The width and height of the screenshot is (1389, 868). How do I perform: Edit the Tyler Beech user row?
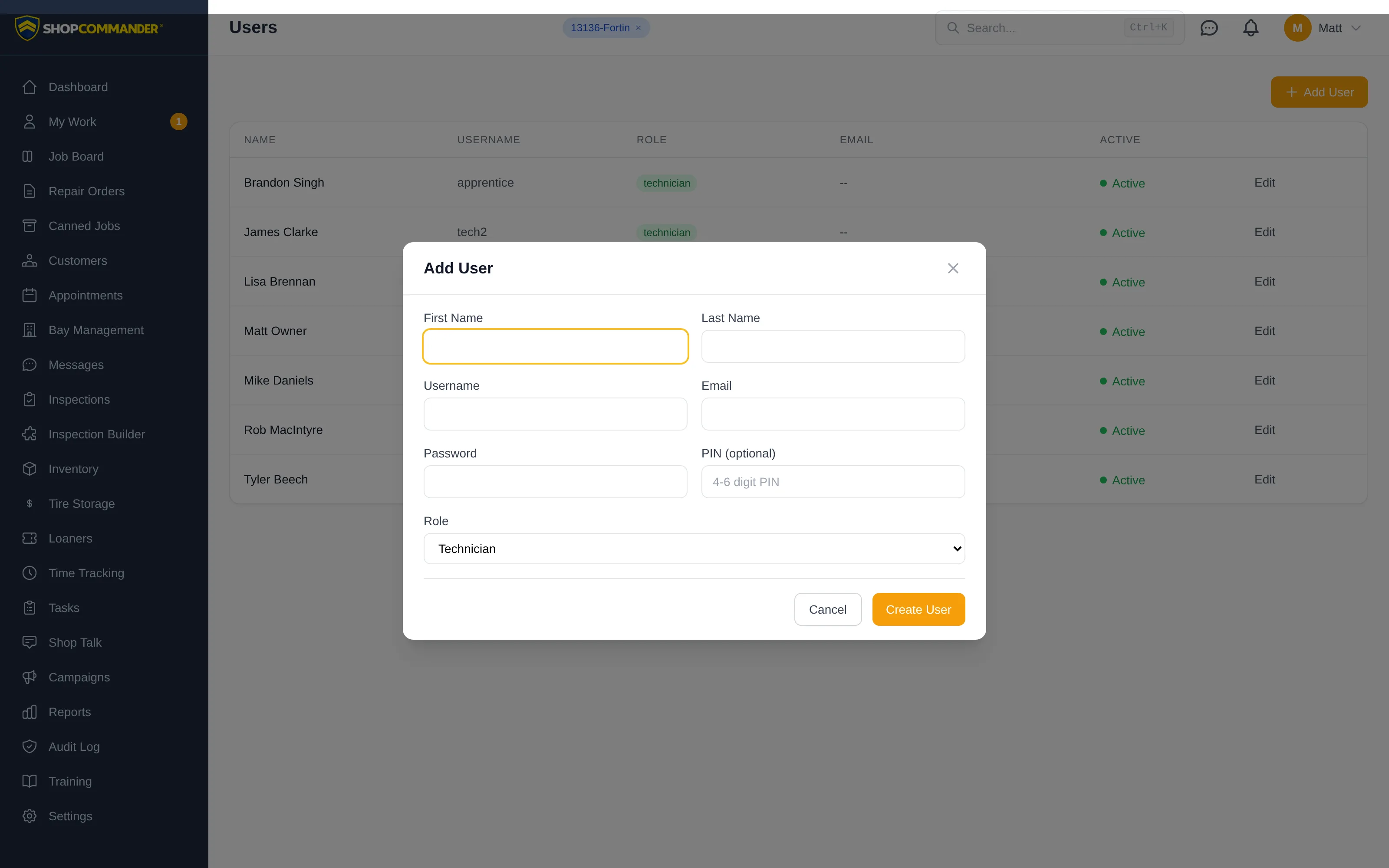(x=1264, y=479)
